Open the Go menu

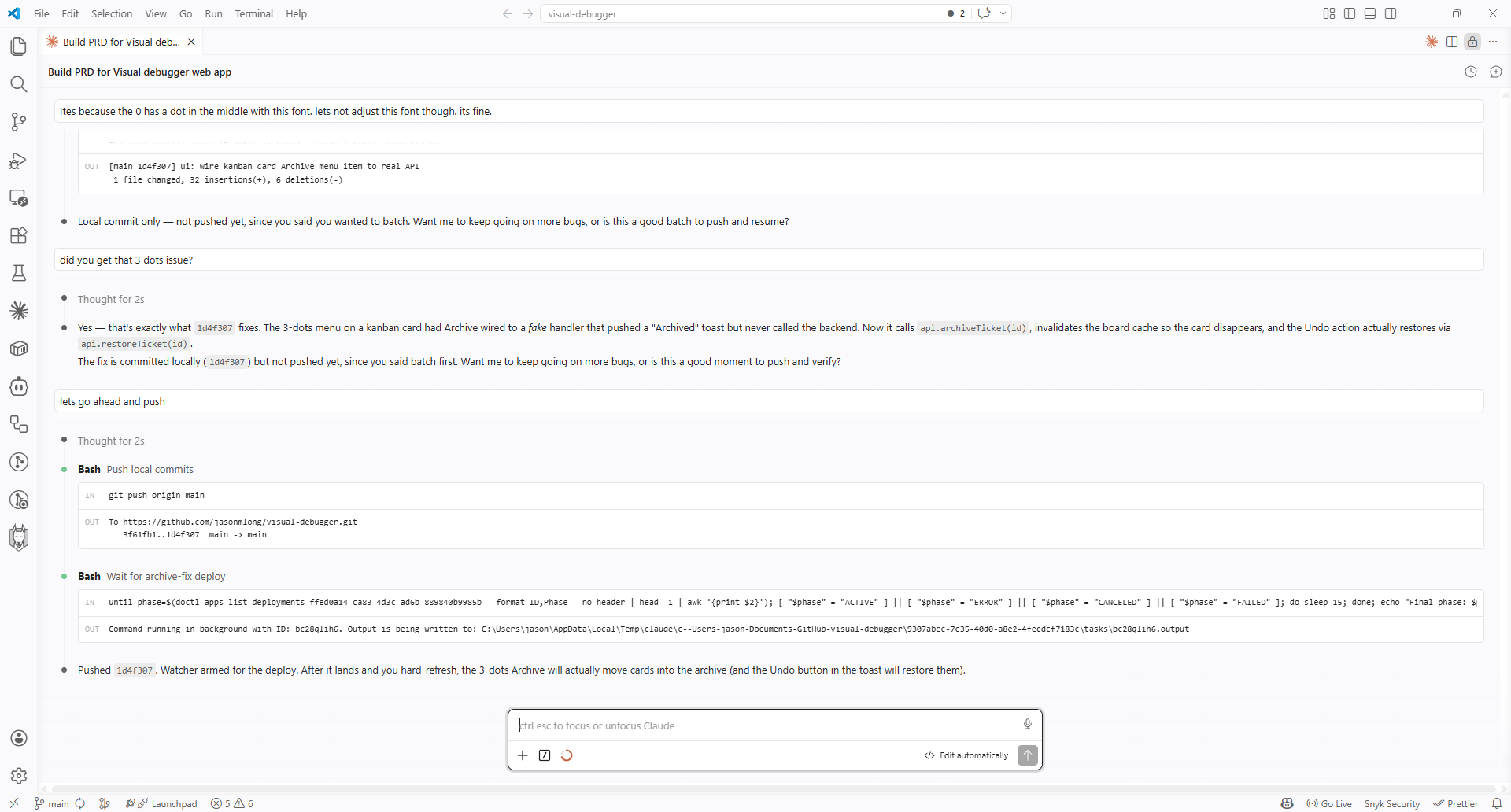tap(186, 13)
